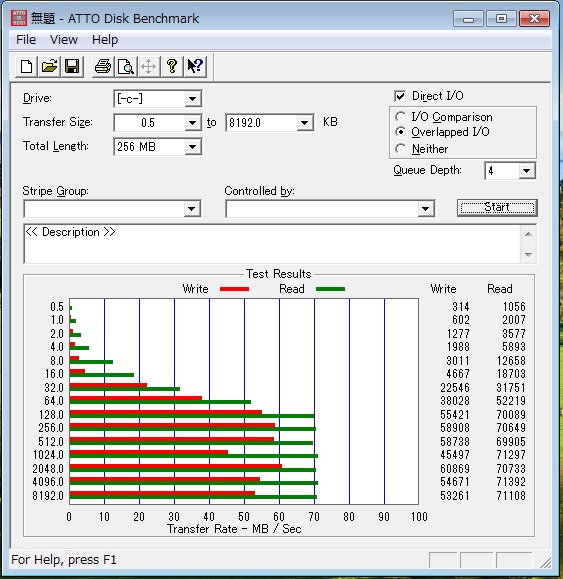Image resolution: width=563 pixels, height=579 pixels.
Task: Expand the Stripe Group dropdown
Action: 192,209
